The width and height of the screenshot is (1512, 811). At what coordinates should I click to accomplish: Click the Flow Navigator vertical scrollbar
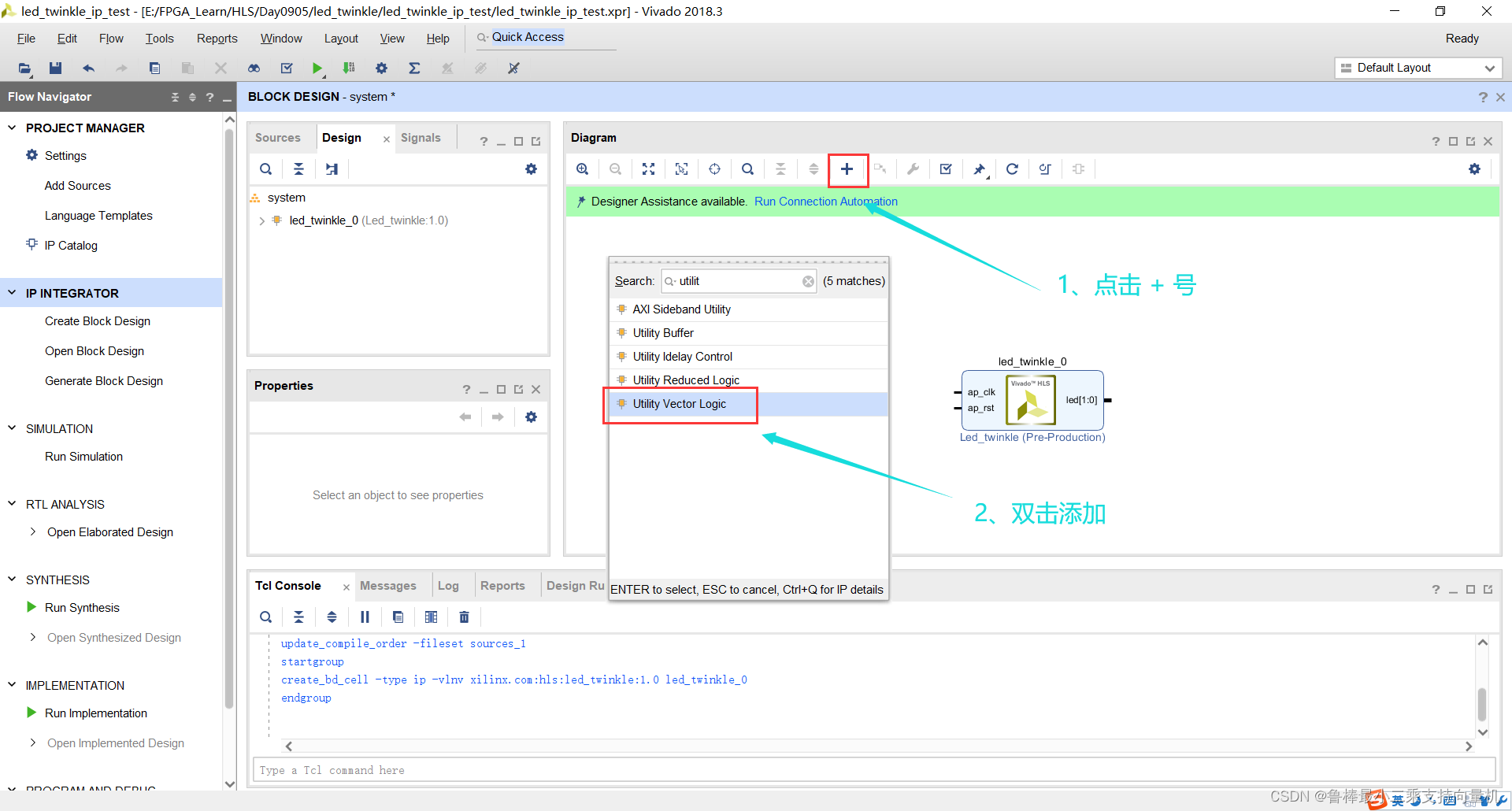pyautogui.click(x=229, y=417)
